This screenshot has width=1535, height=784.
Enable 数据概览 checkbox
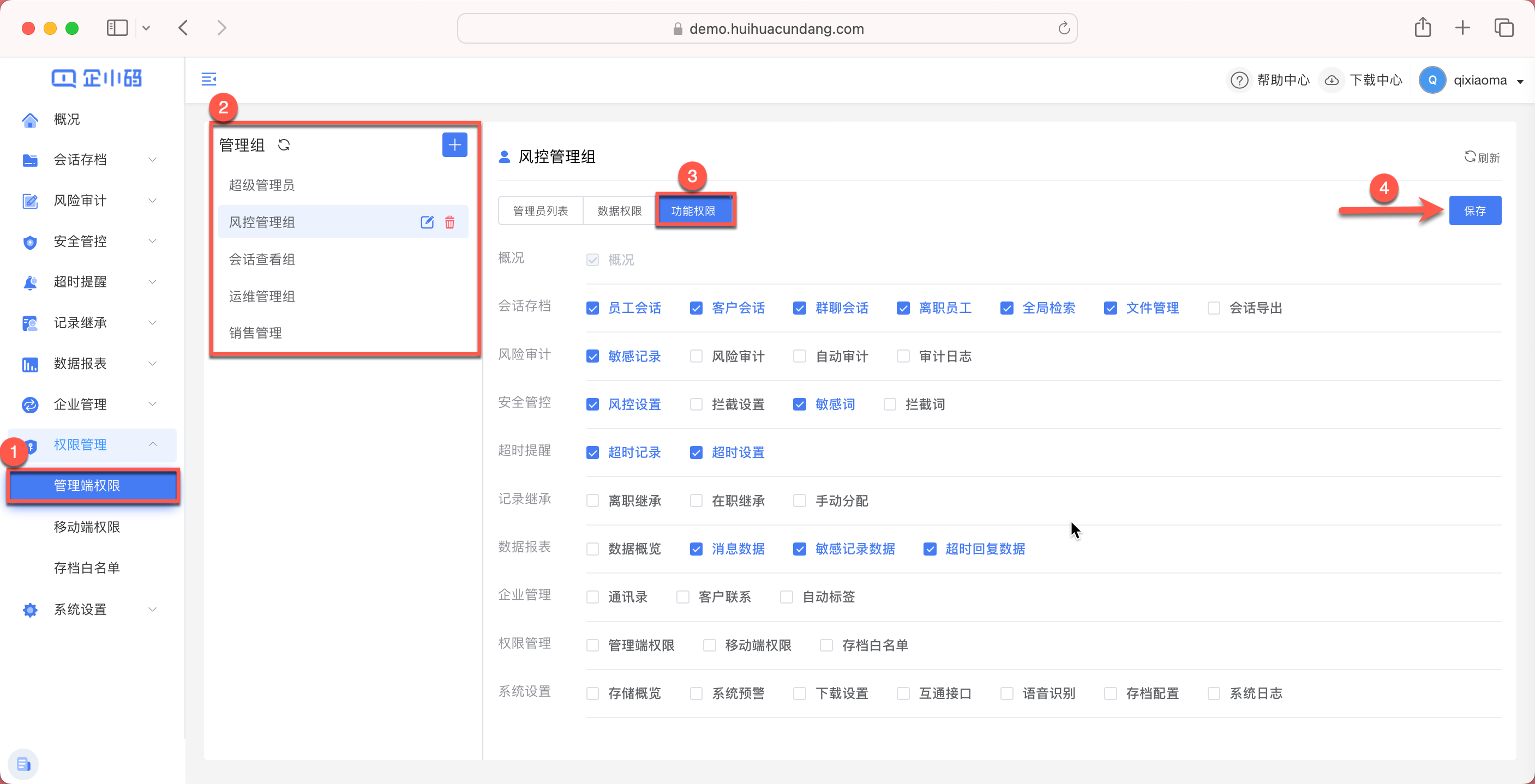[x=592, y=548]
